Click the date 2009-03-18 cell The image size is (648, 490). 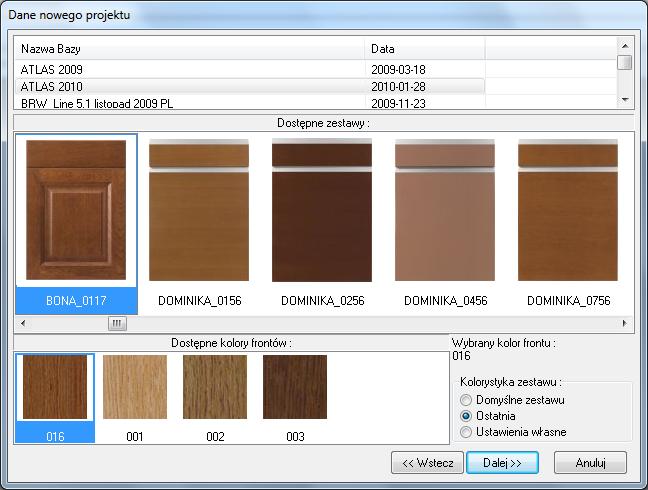click(398, 69)
